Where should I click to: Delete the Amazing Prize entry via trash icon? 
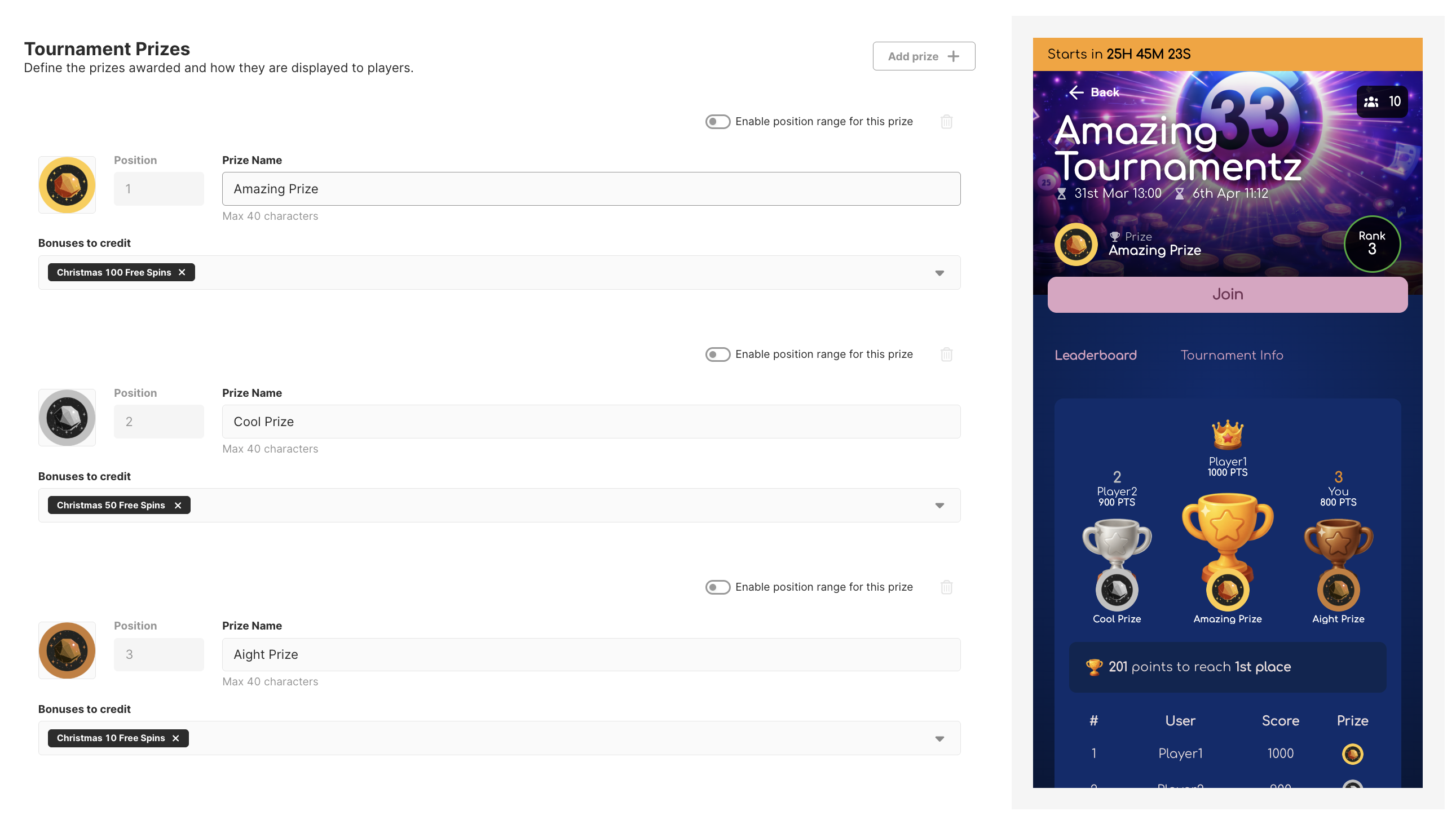[946, 122]
